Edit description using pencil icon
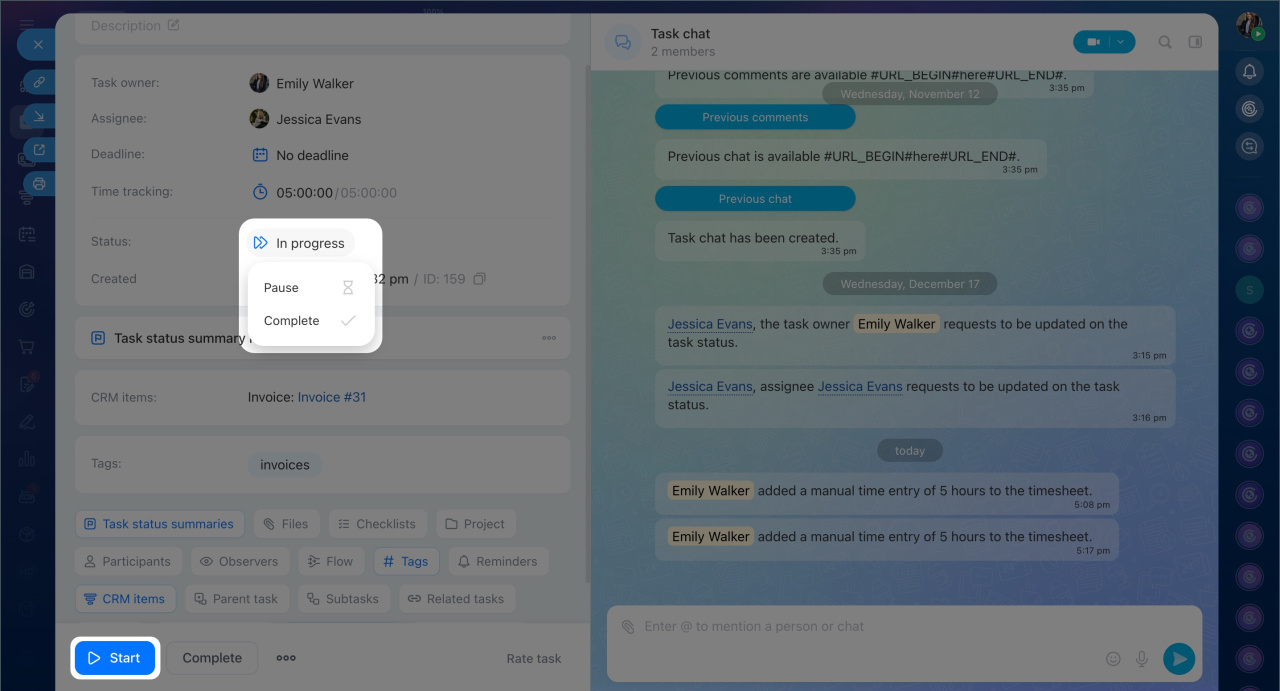 click(174, 25)
